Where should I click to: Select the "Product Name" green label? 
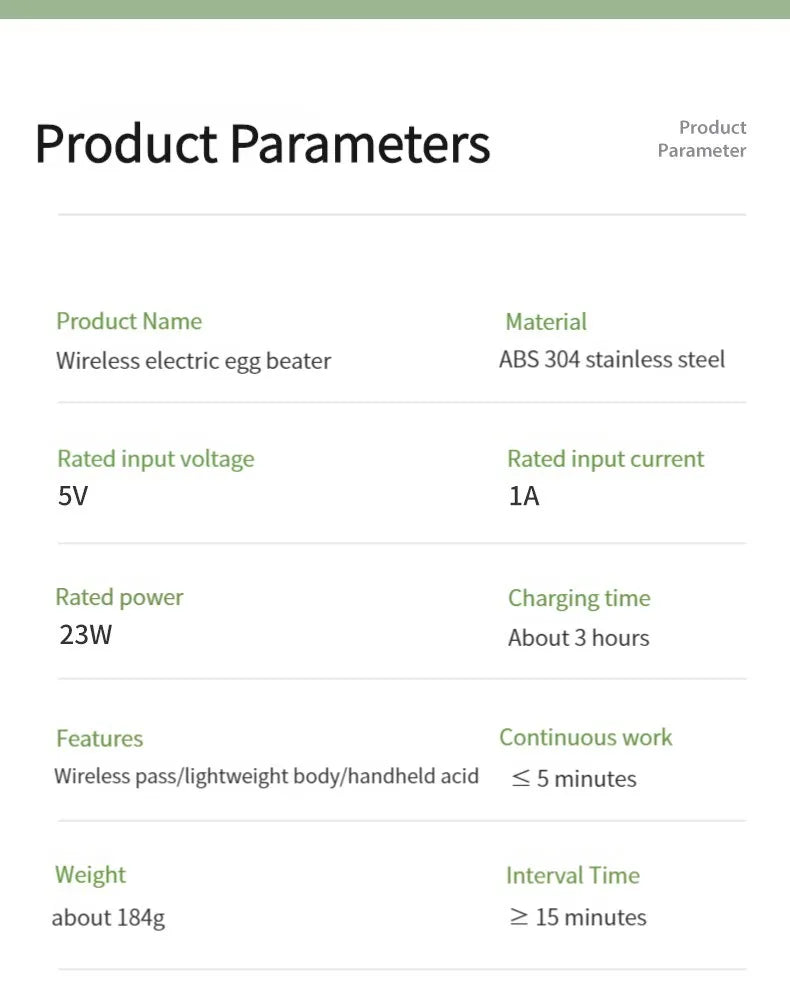(x=129, y=321)
